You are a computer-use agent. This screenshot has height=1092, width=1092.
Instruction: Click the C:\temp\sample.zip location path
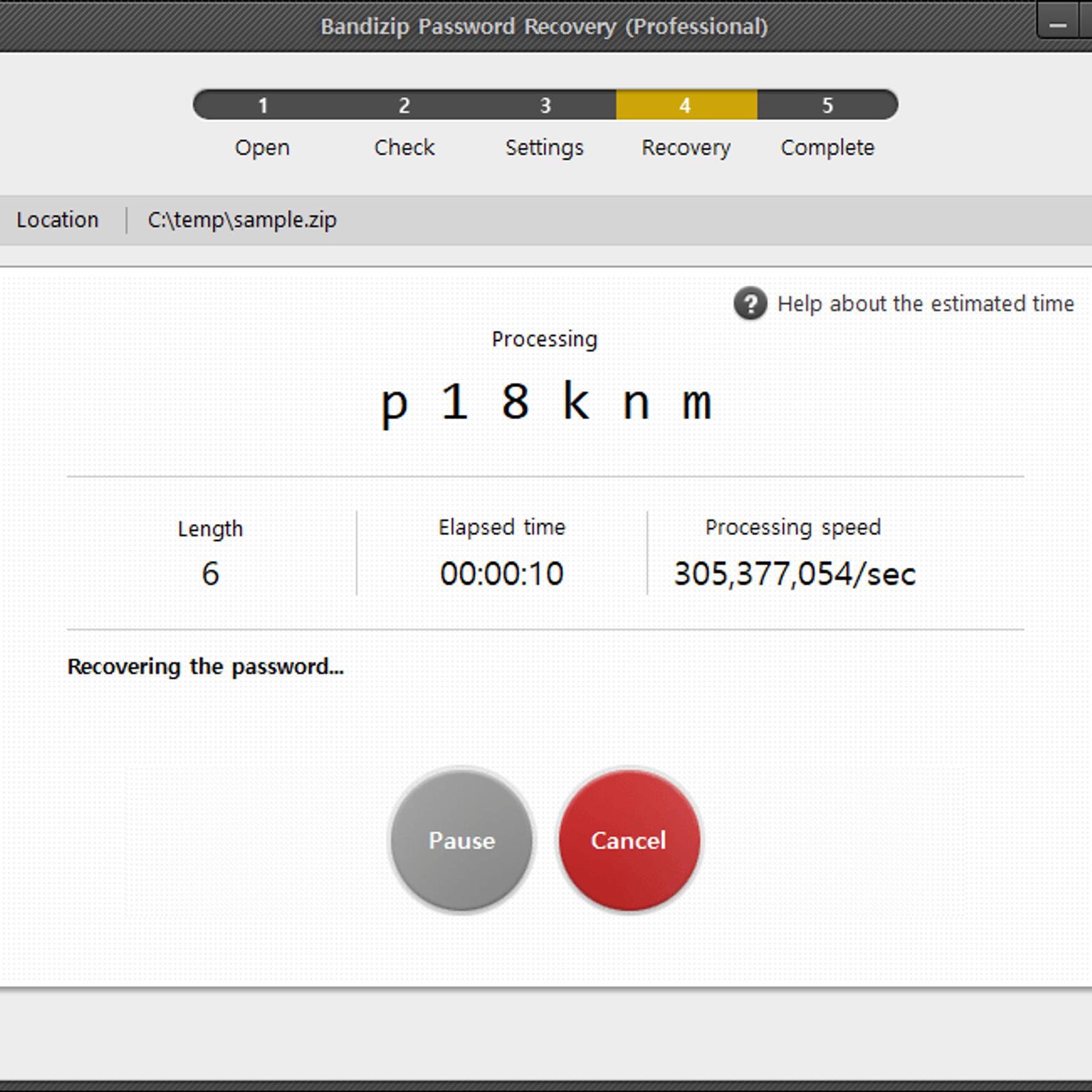point(242,220)
